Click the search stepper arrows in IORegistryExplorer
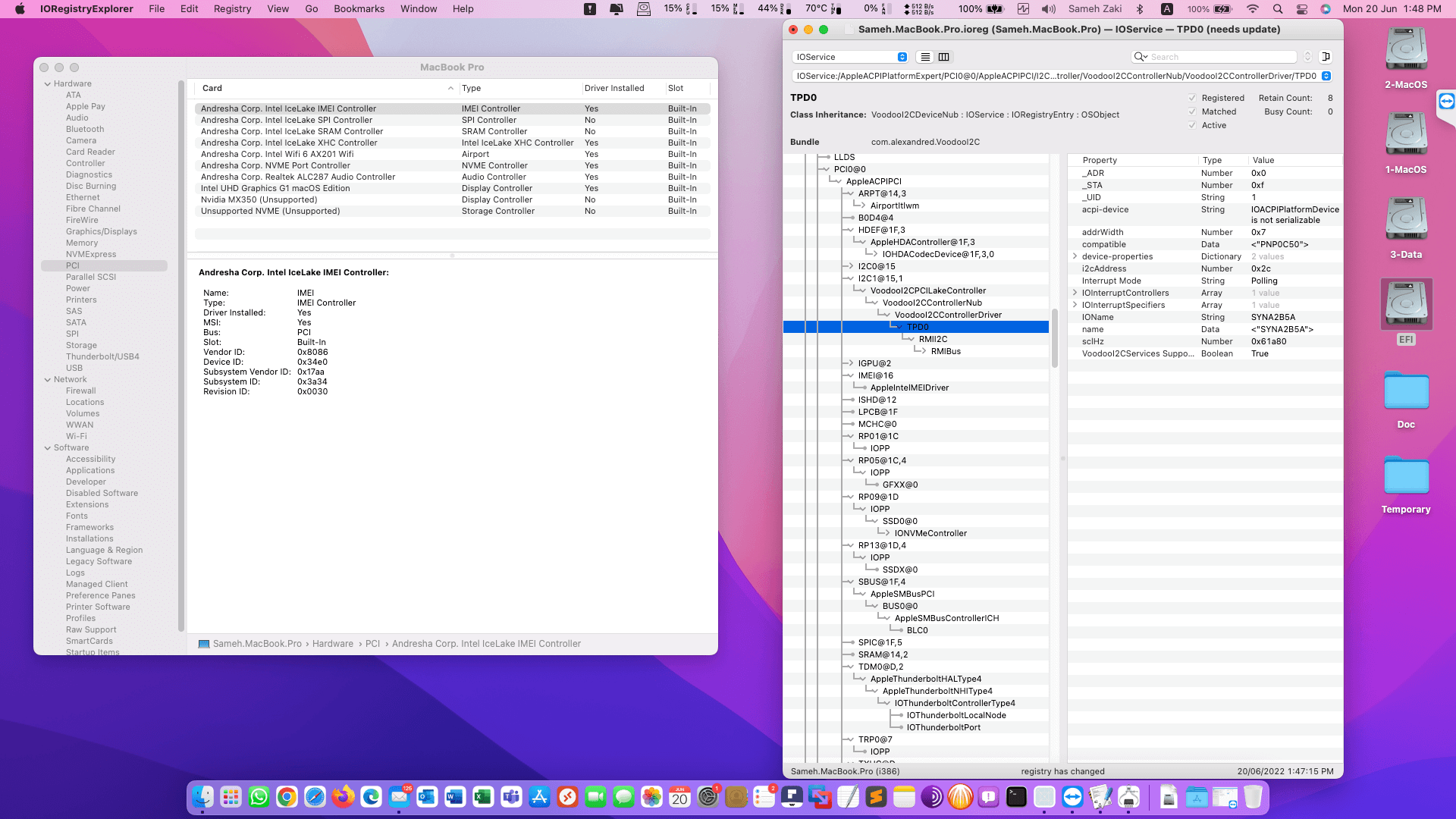Screen dimensions: 1456x819 tap(1307, 57)
